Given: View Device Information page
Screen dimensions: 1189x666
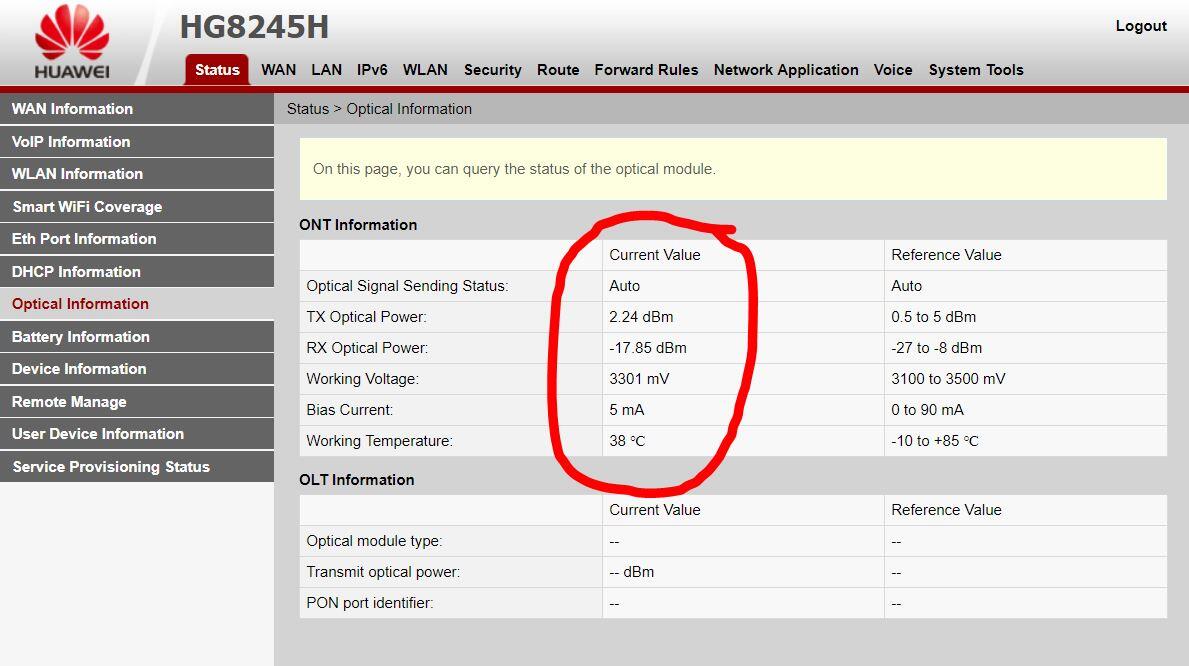Looking at the screenshot, I should pyautogui.click(x=136, y=369).
